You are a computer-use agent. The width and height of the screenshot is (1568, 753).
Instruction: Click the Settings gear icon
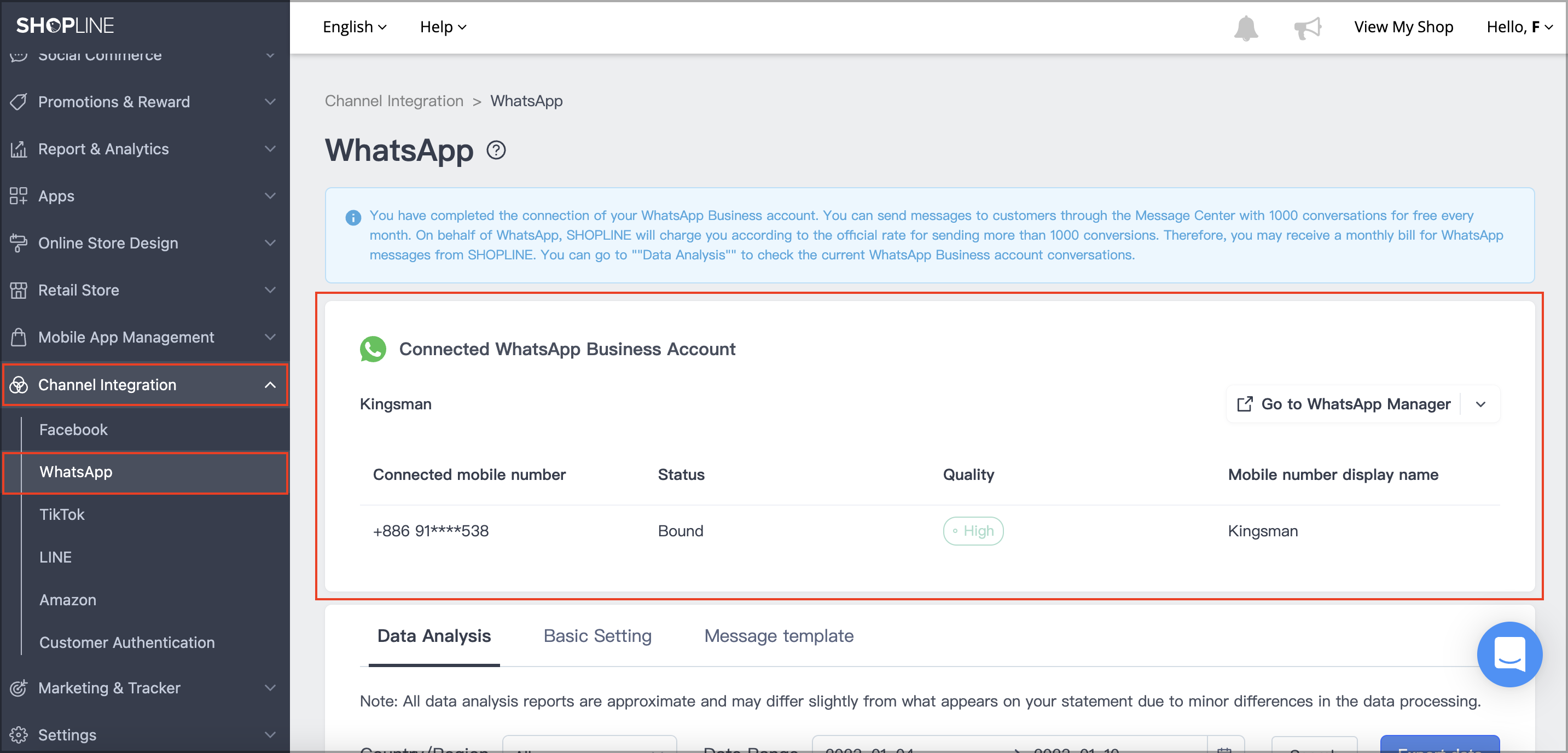pos(19,735)
